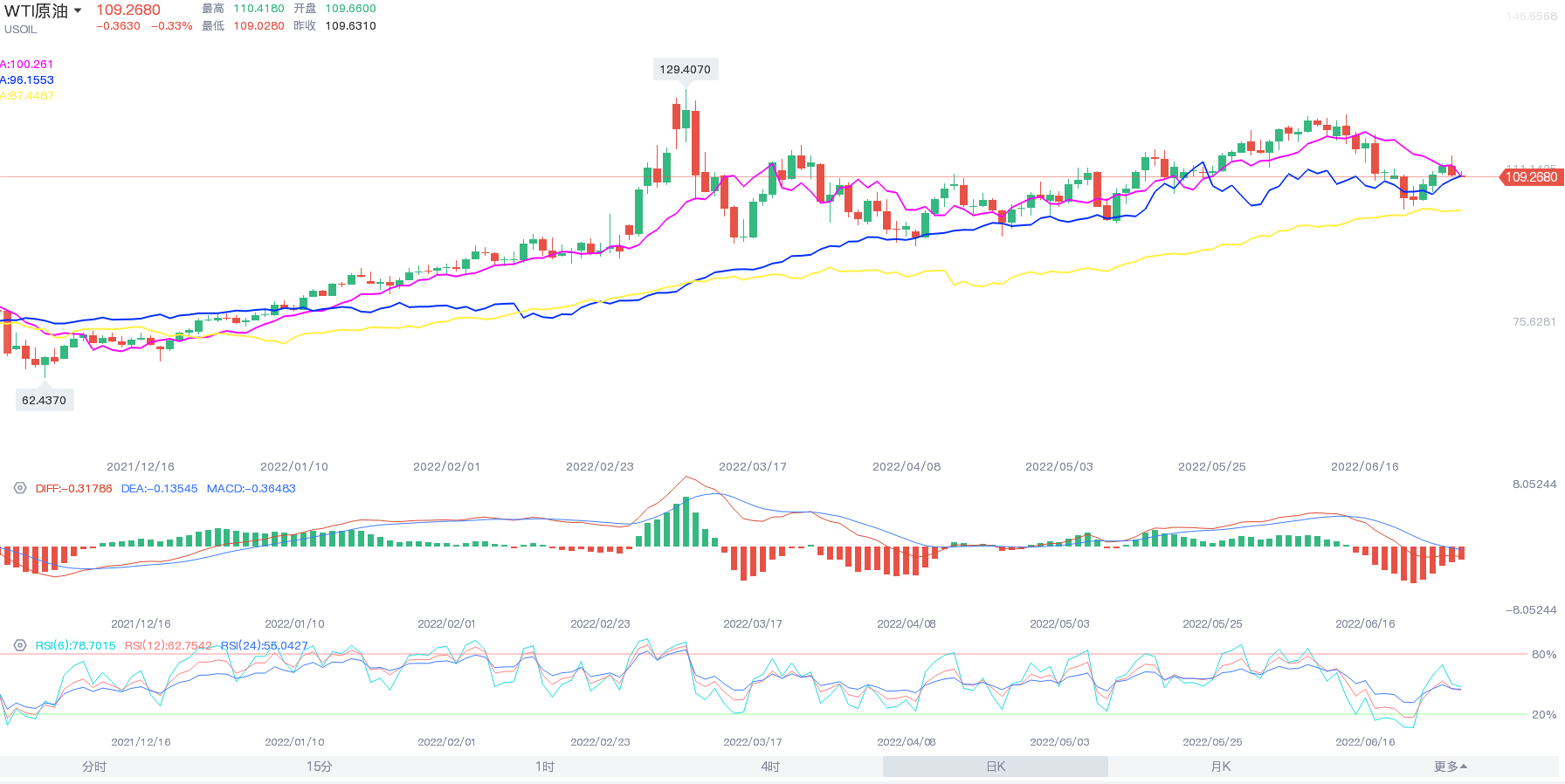Click the magenta moving average value 100.261

pyautogui.click(x=28, y=65)
